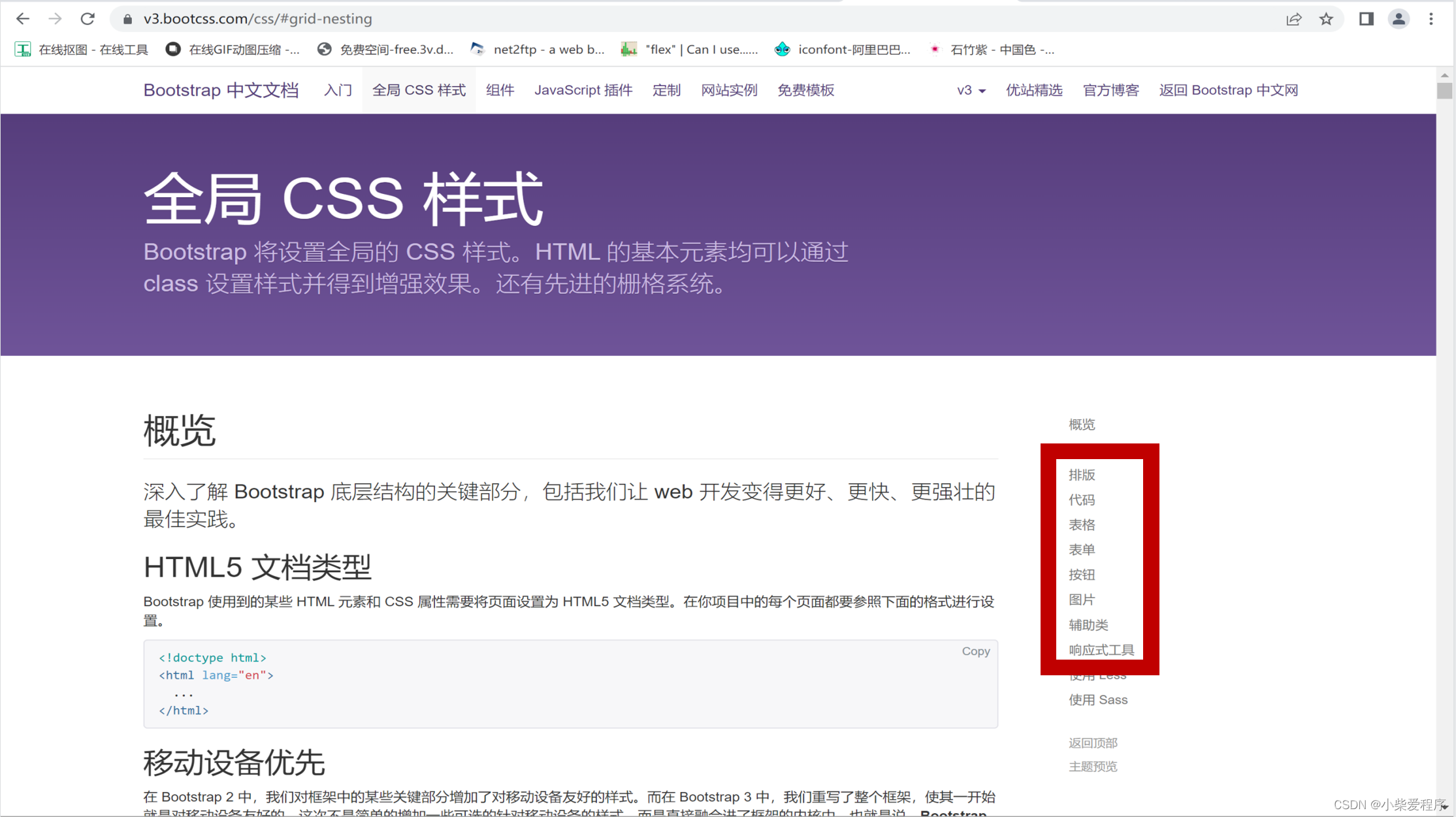Viewport: 1456px width, 817px height.
Task: Click the share page icon
Action: click(x=1294, y=19)
